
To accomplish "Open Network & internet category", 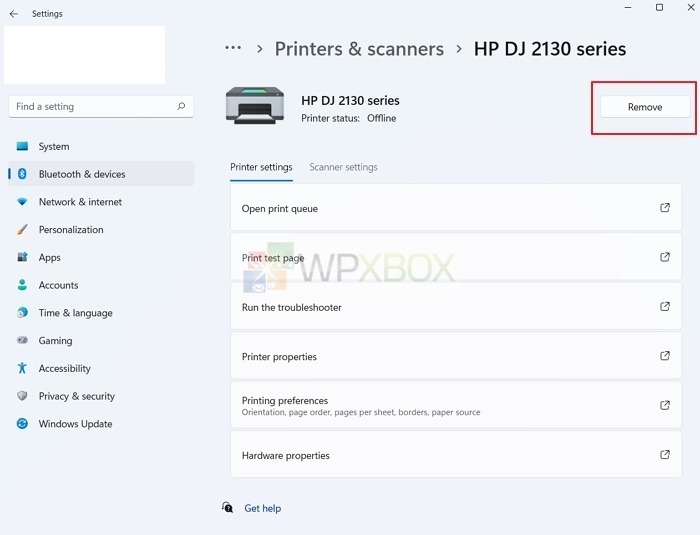I will point(101,202).
